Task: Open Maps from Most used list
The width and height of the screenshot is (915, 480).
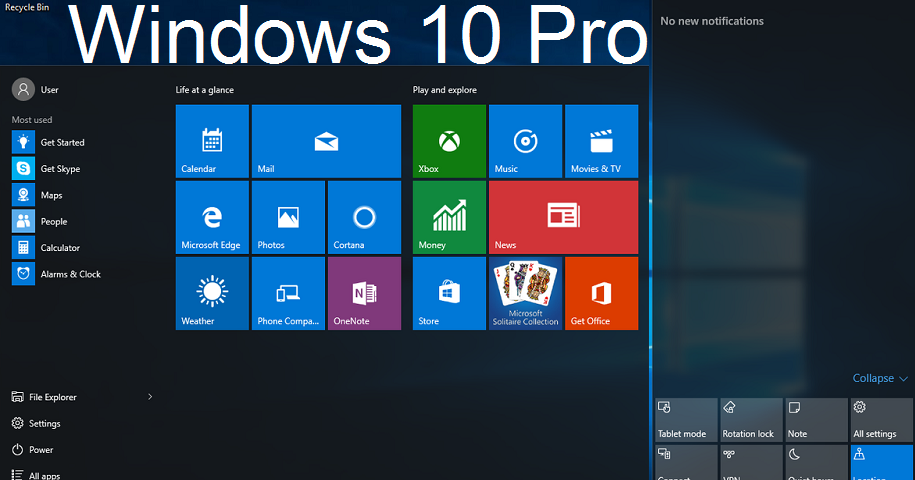Action: click(x=37, y=195)
